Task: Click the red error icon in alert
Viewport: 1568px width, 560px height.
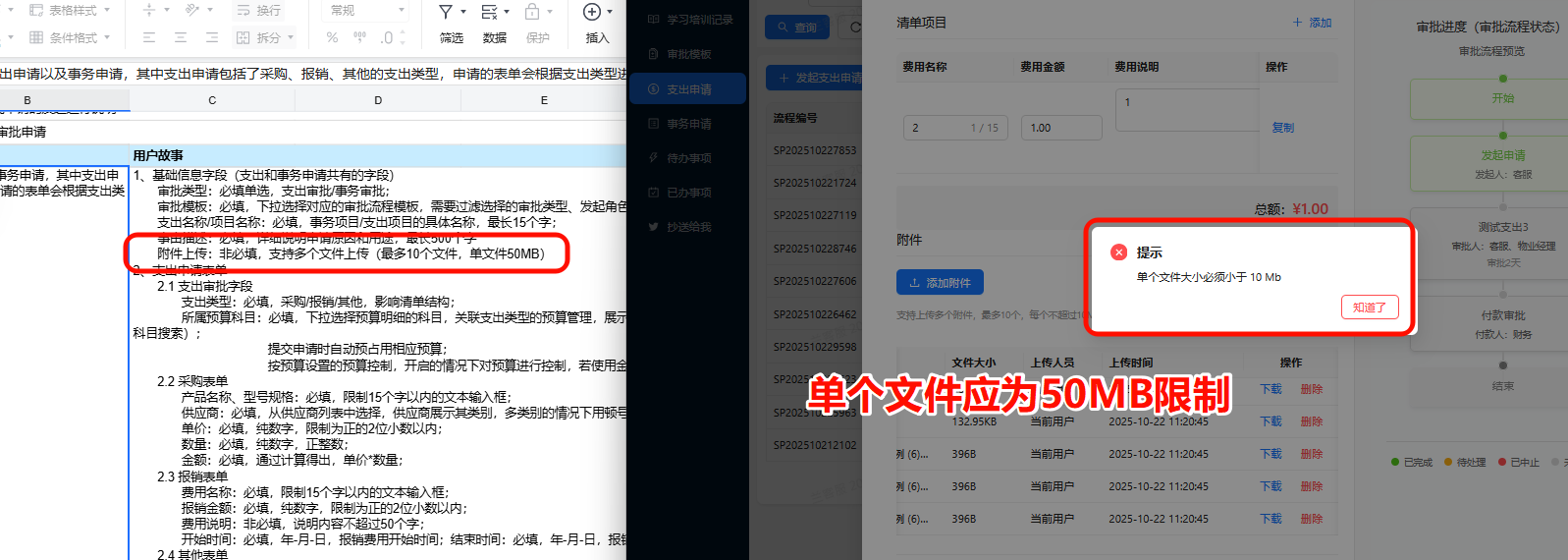Action: click(1118, 252)
